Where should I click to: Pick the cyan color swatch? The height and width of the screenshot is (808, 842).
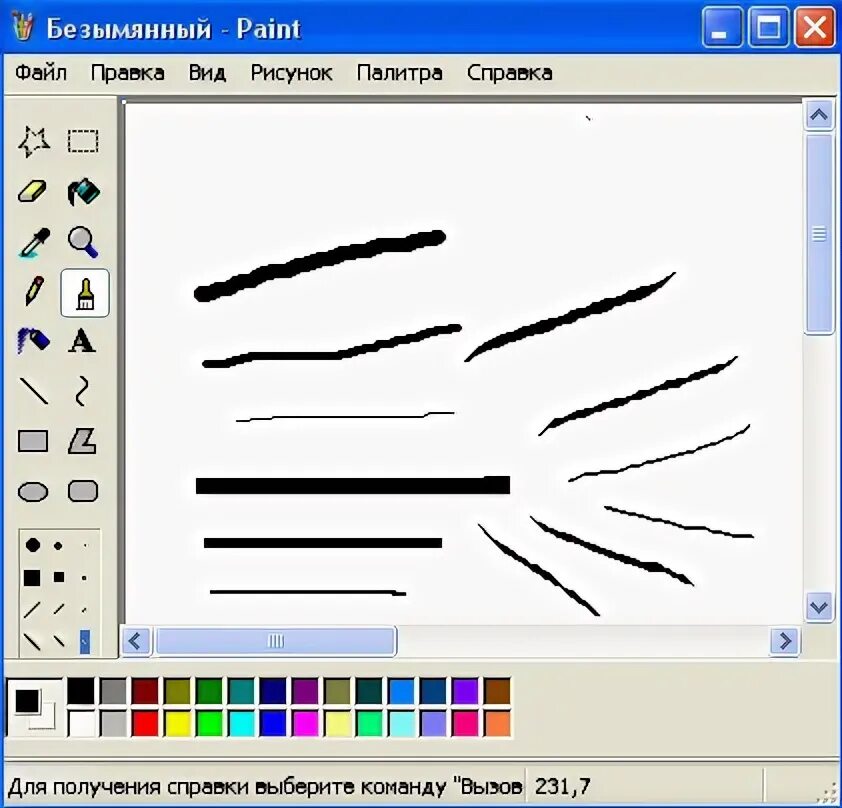(x=241, y=724)
